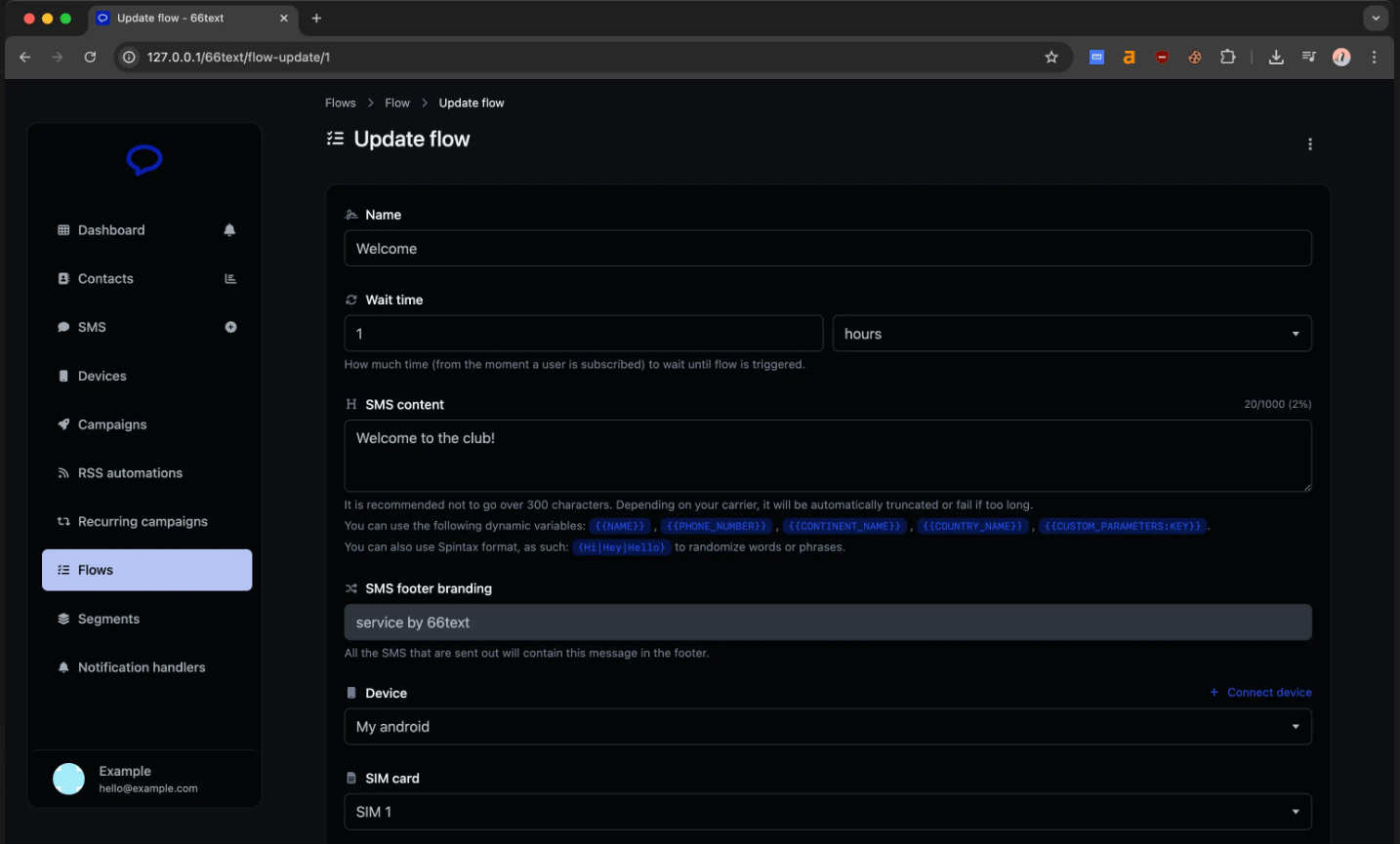Viewport: 1400px width, 844px height.
Task: Reload the page
Action: click(x=90, y=58)
